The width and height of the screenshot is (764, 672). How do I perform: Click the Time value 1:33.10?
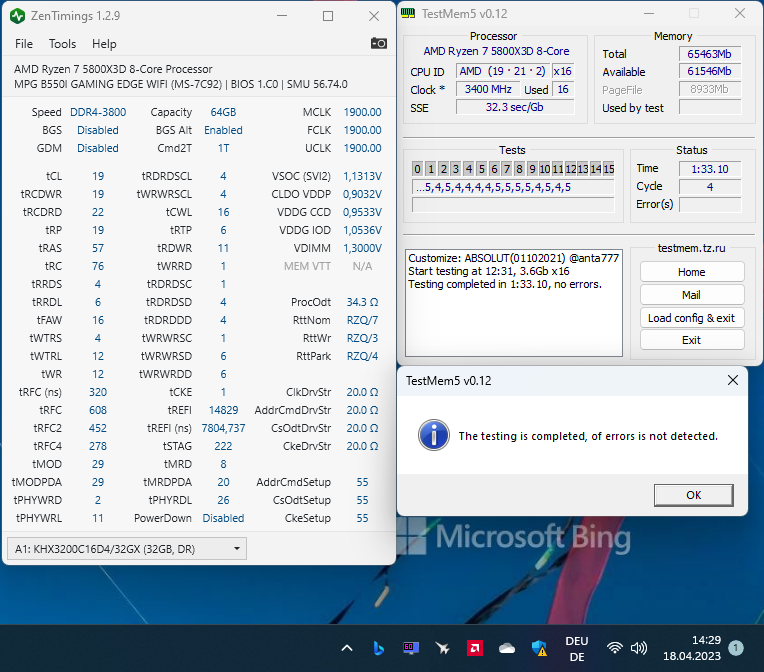(x=710, y=169)
